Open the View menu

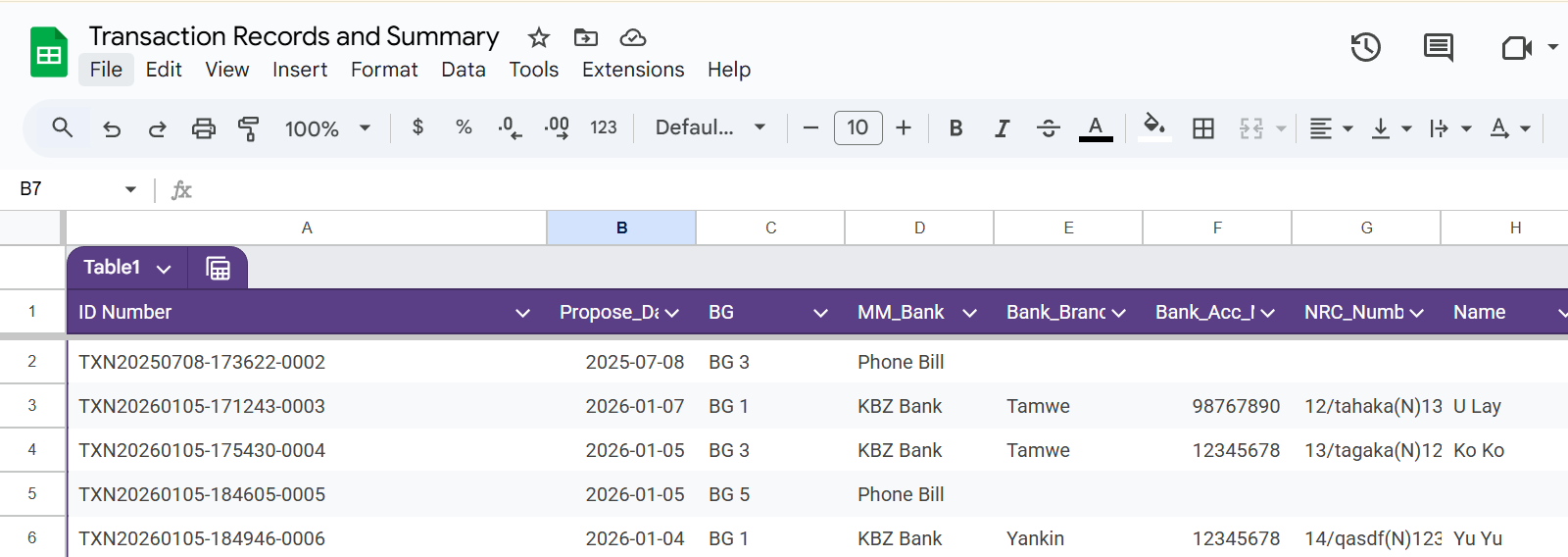(x=227, y=70)
